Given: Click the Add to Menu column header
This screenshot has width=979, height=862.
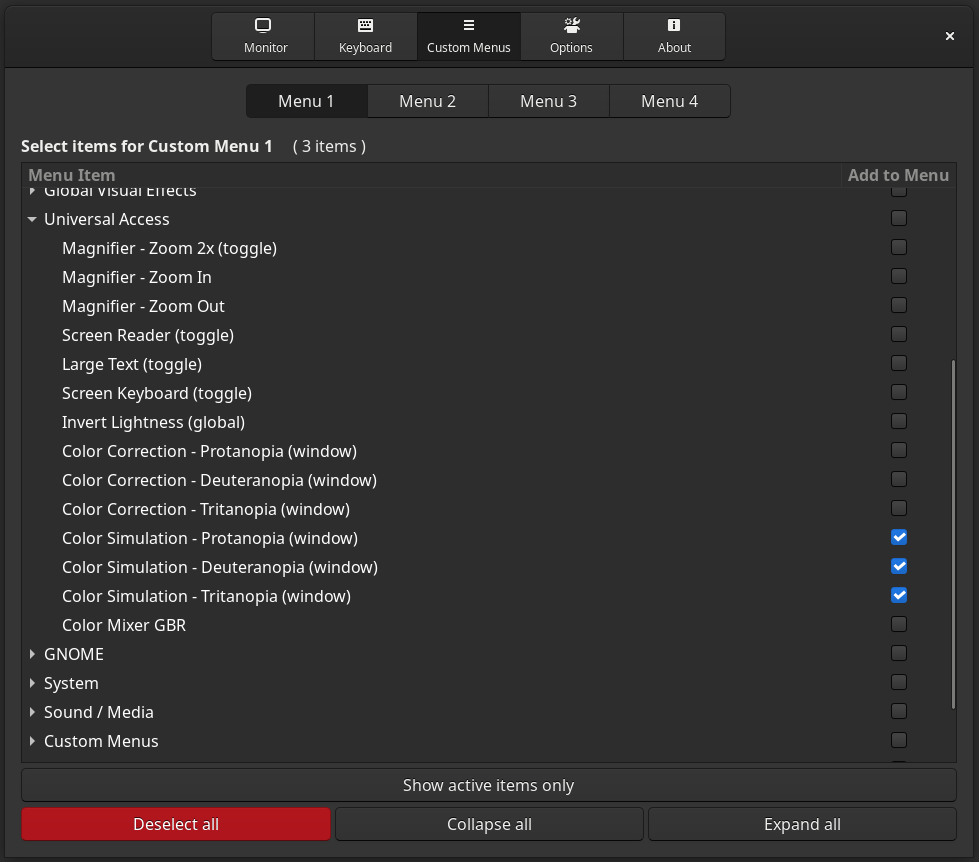Looking at the screenshot, I should pyautogui.click(x=898, y=175).
